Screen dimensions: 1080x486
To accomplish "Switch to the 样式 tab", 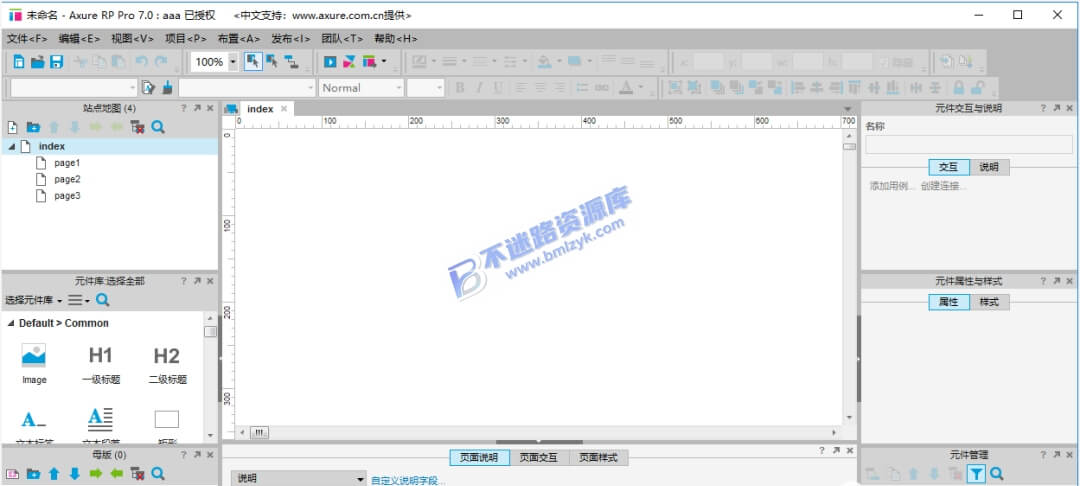I will pyautogui.click(x=989, y=302).
